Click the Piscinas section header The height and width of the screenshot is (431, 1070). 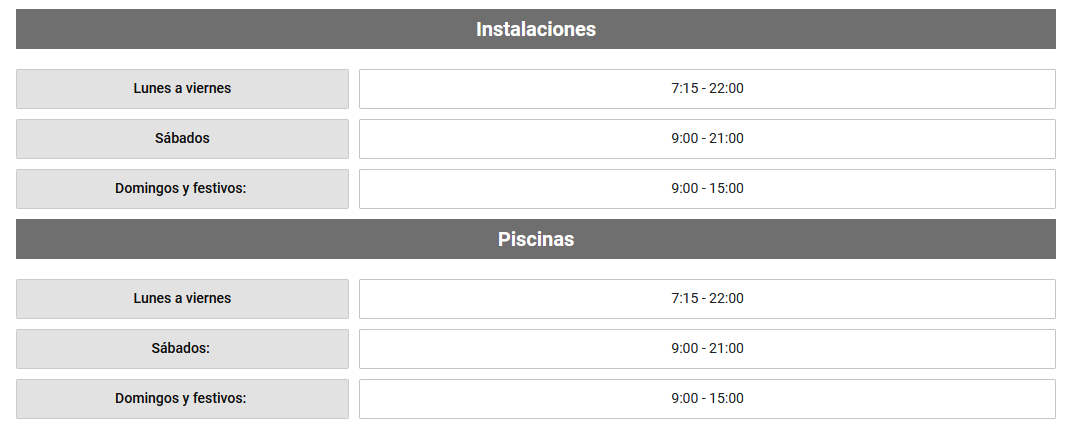[536, 239]
